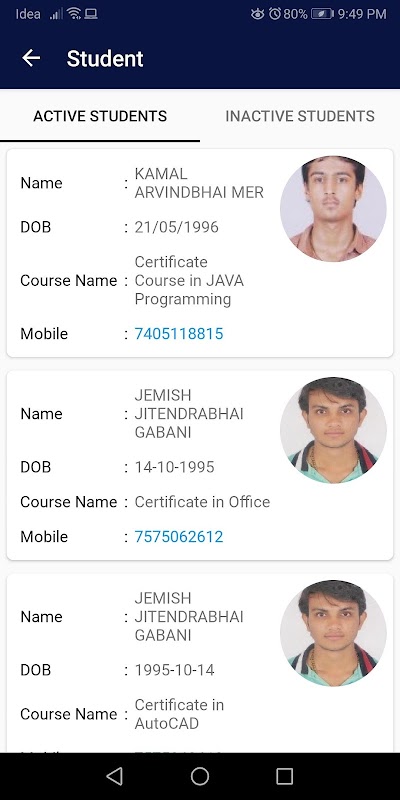Tap the Wi-Fi icon in status bar
Image resolution: width=400 pixels, height=800 pixels.
coord(74,14)
